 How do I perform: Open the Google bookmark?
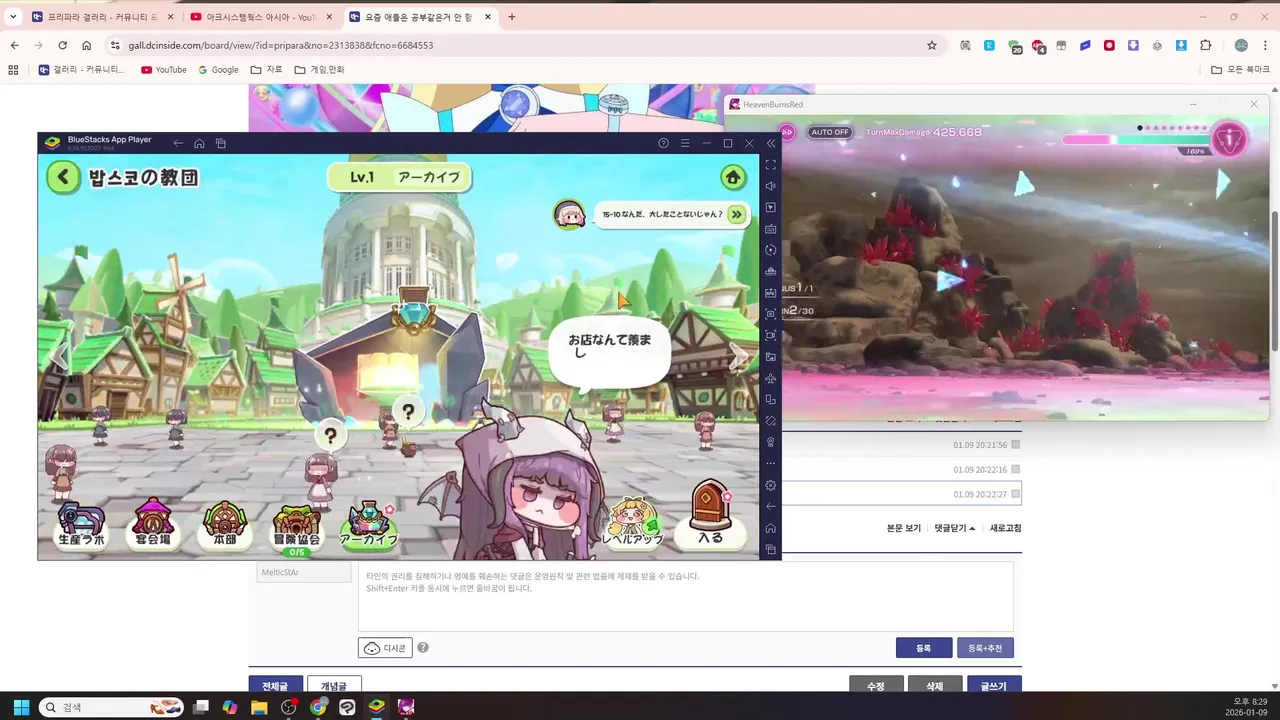click(x=218, y=70)
